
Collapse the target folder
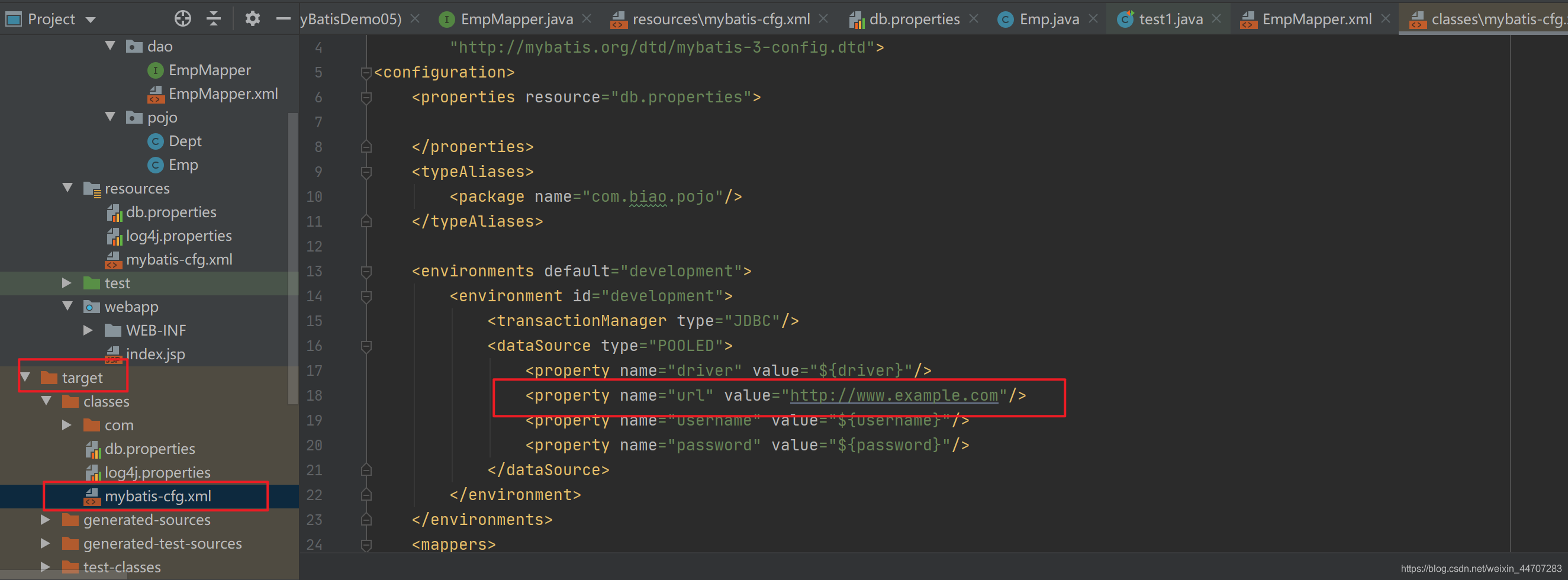point(25,378)
